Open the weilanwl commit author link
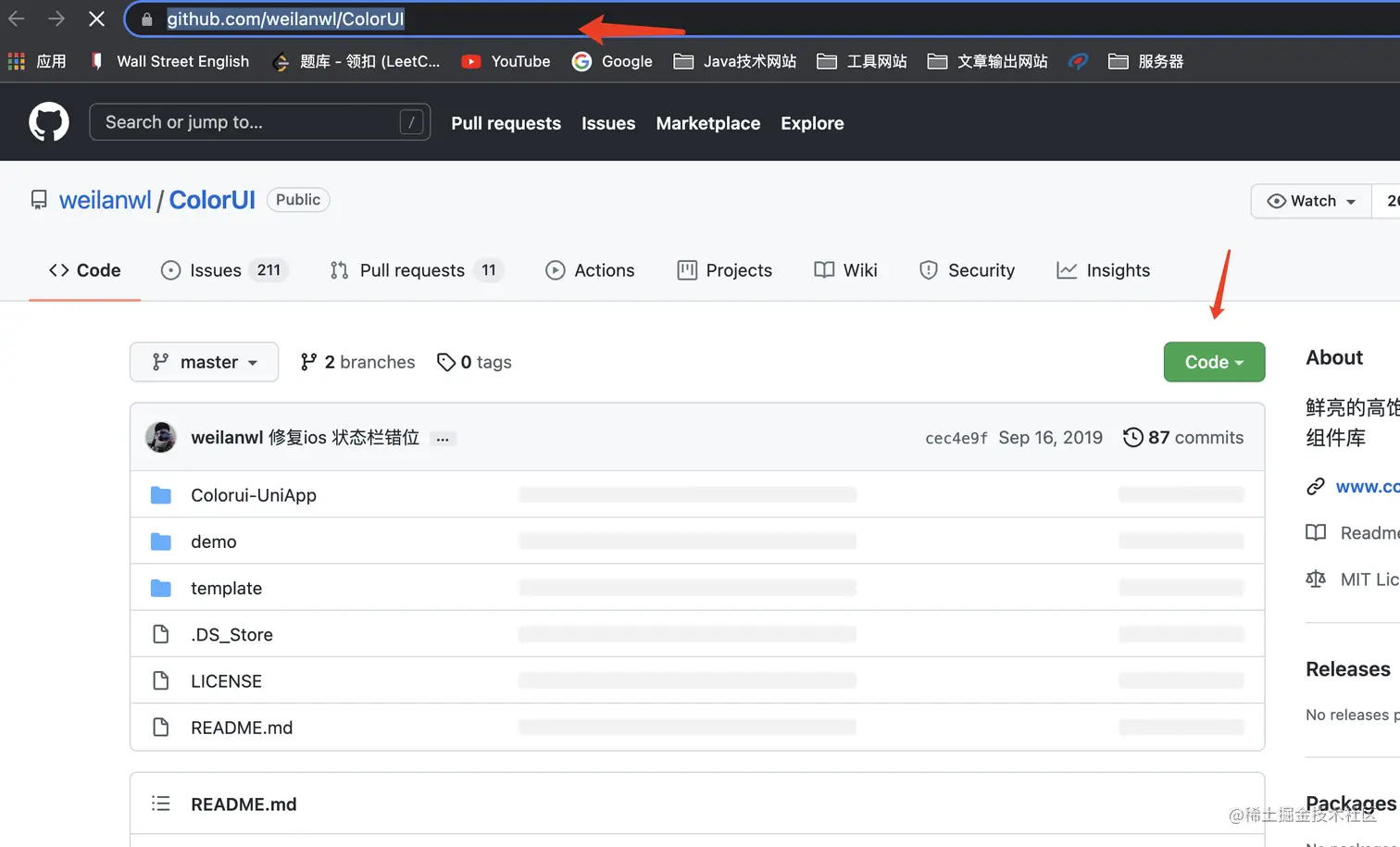 click(227, 438)
